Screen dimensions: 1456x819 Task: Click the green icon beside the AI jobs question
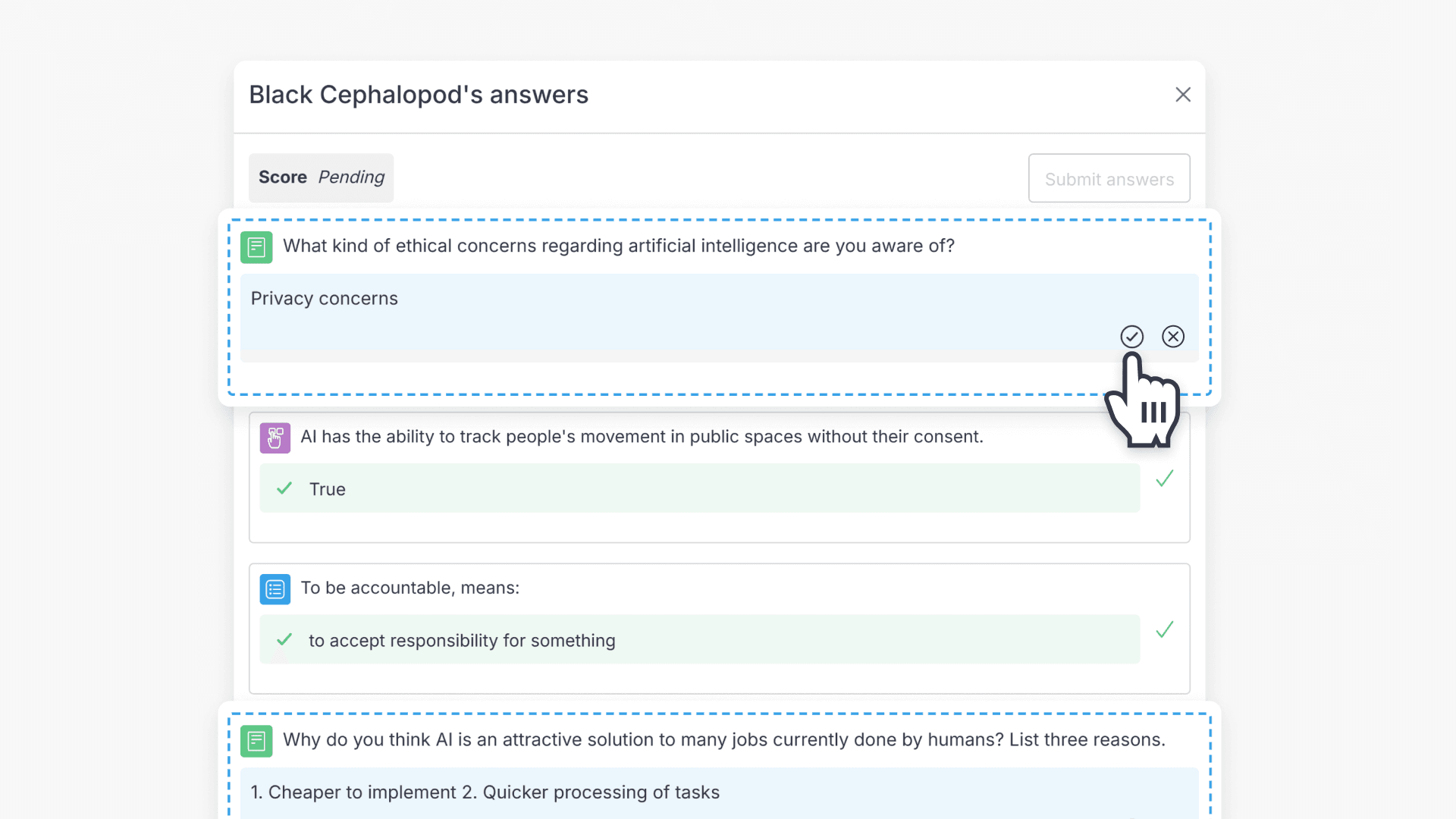[256, 741]
